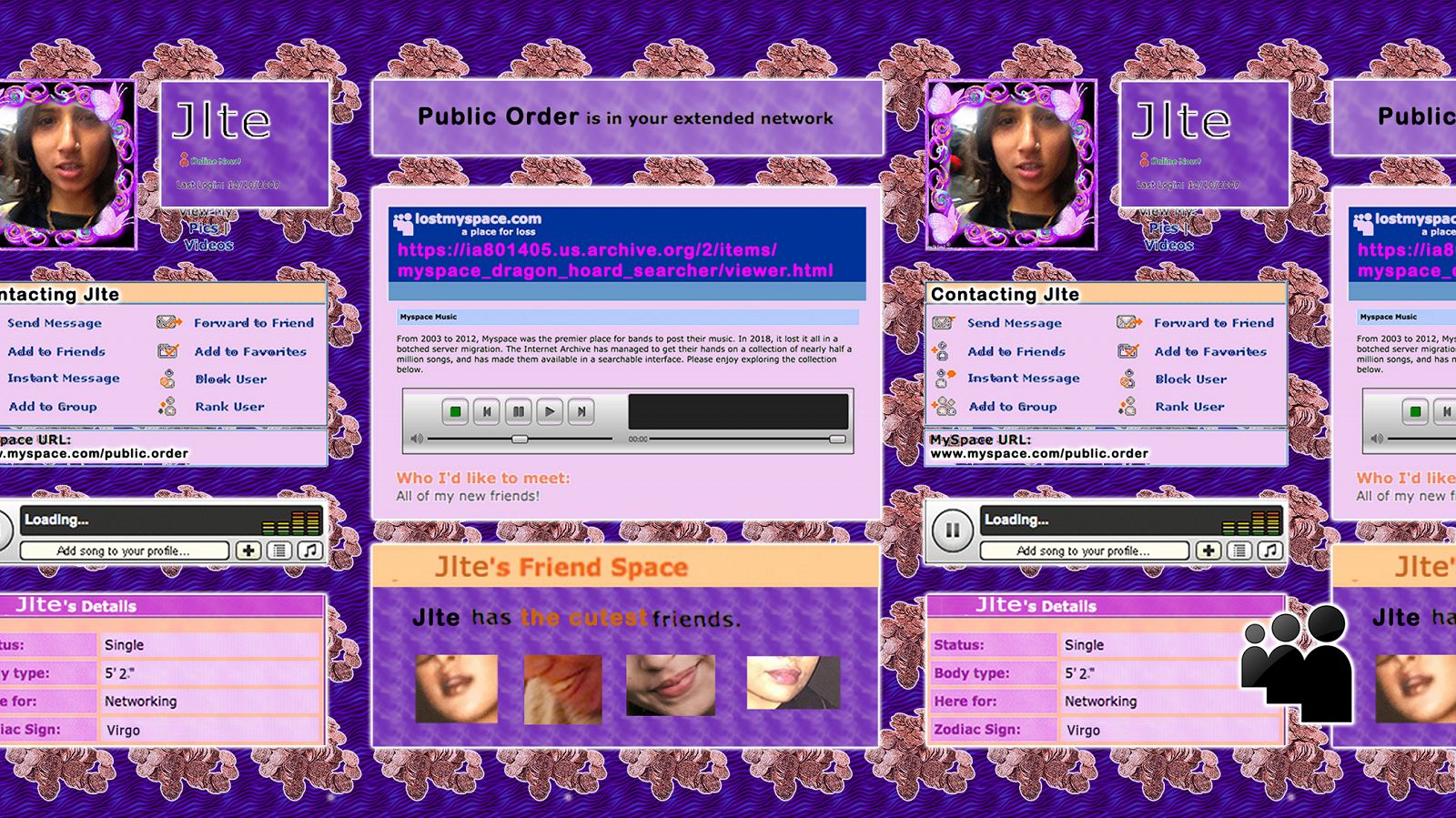Click Send Message in the cropped 'ntacting Jlte' panel
The width and height of the screenshot is (1456, 818).
coord(55,323)
